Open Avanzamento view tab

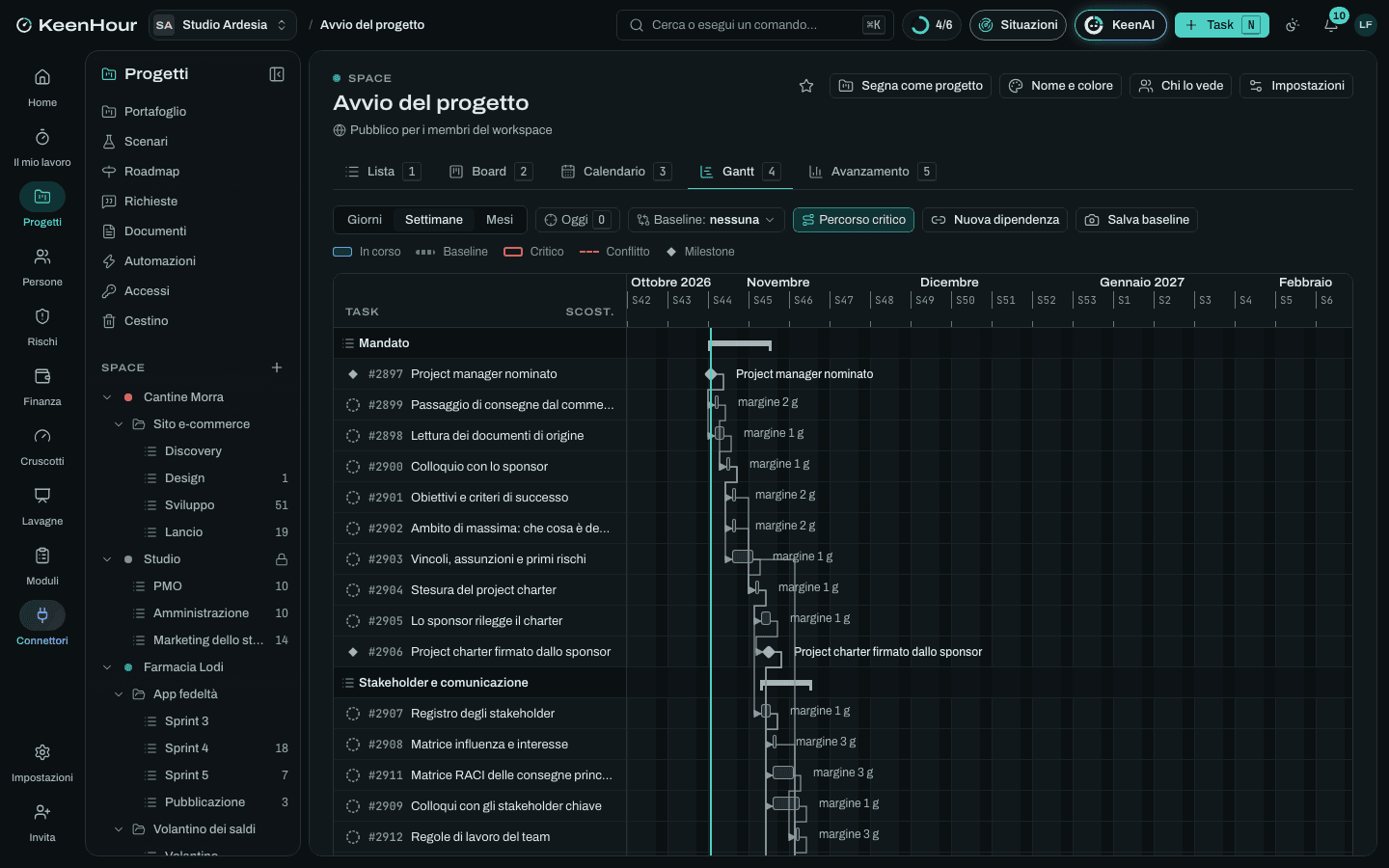point(871,172)
